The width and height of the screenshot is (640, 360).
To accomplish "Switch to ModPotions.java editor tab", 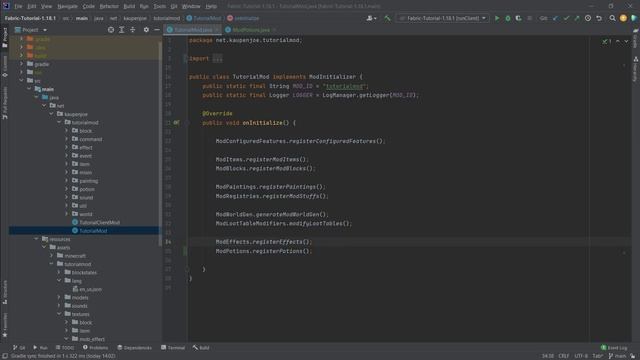I will coord(251,30).
